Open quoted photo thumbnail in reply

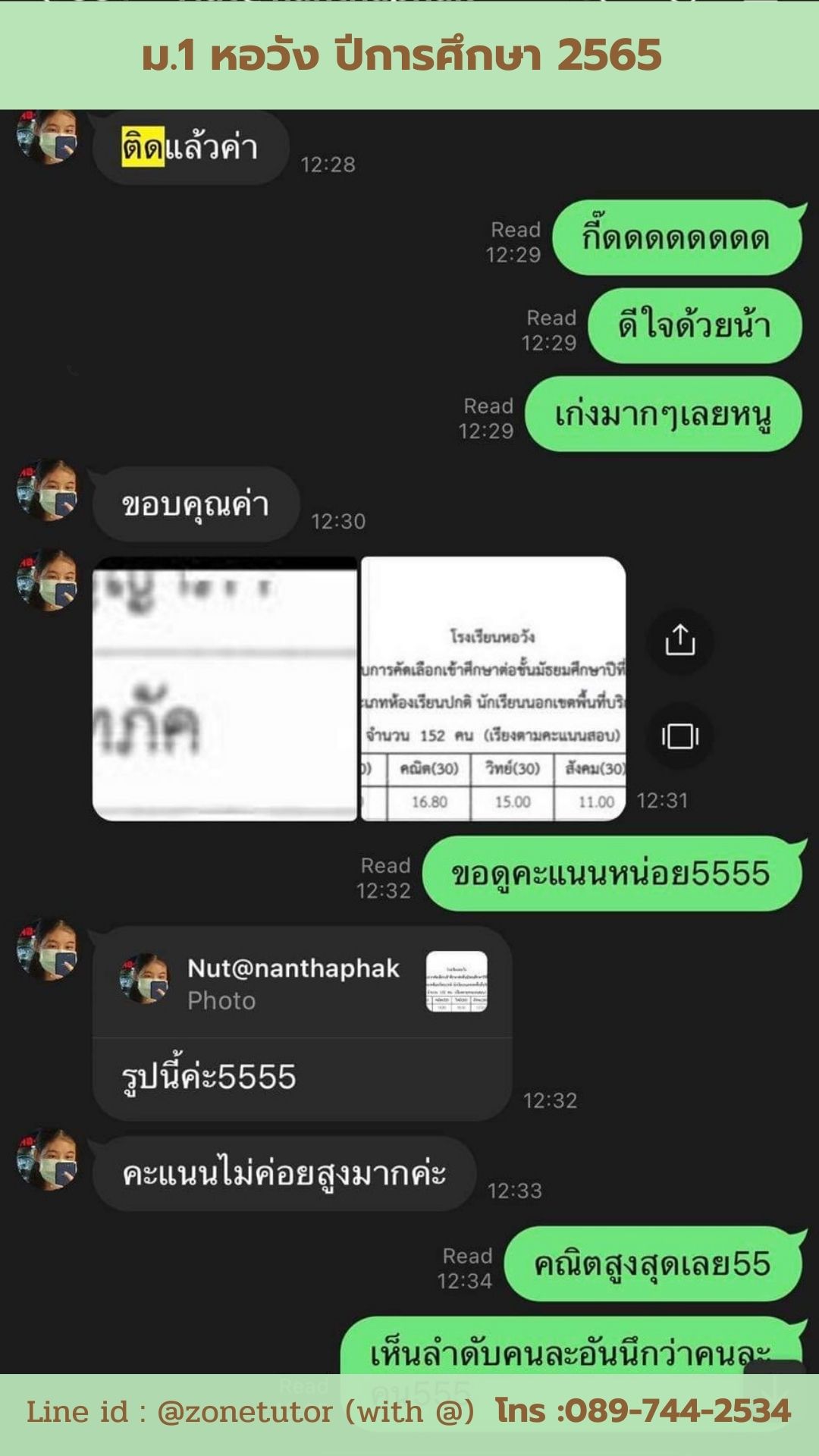[x=457, y=981]
